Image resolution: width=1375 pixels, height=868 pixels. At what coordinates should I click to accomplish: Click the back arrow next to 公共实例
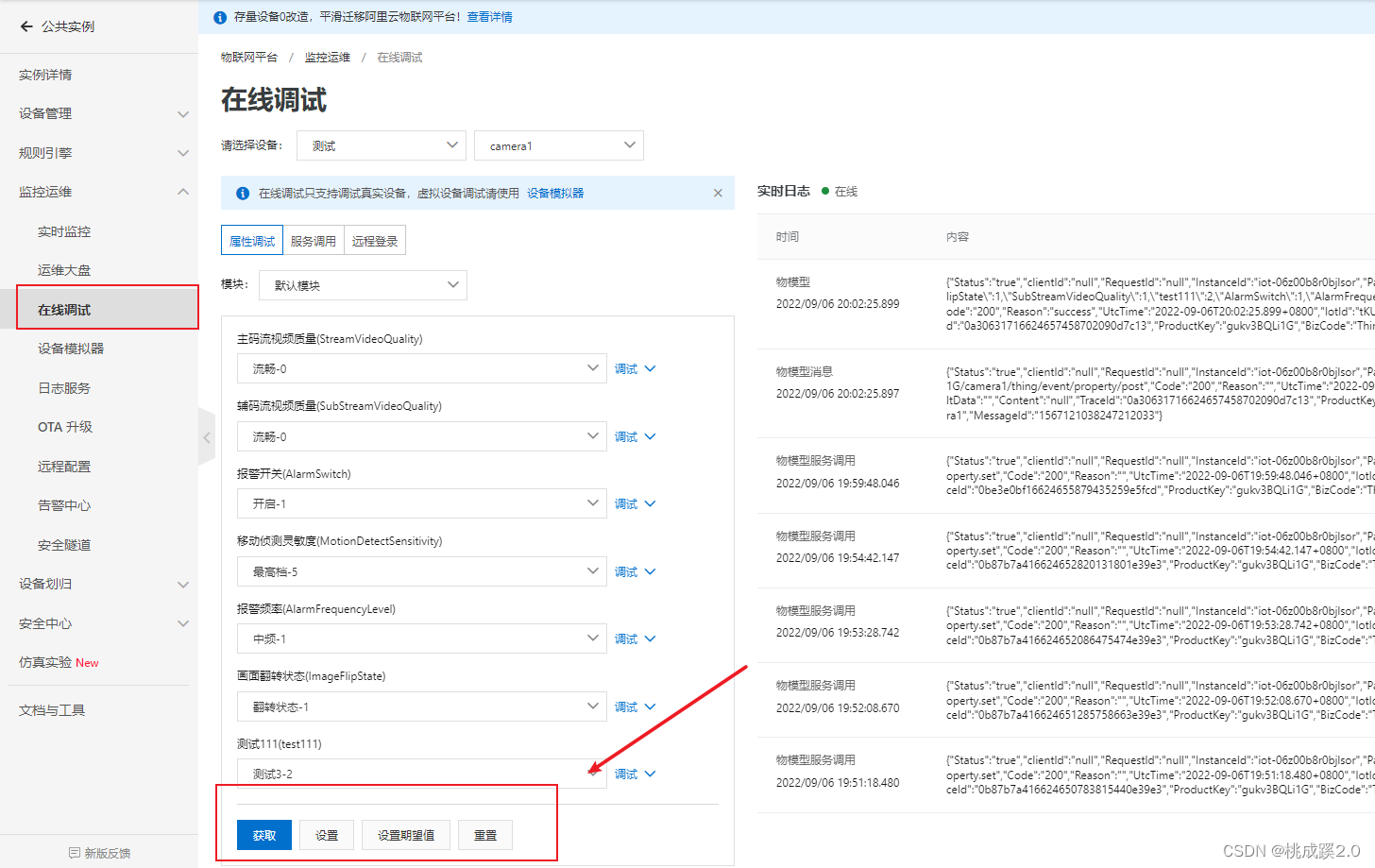coord(26,26)
